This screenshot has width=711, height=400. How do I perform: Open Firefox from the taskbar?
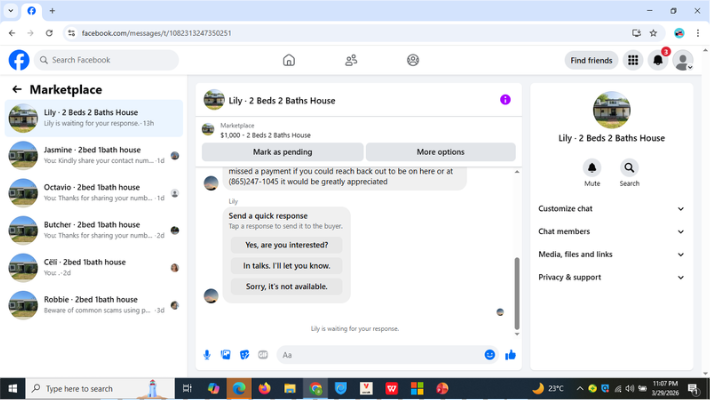[264, 389]
